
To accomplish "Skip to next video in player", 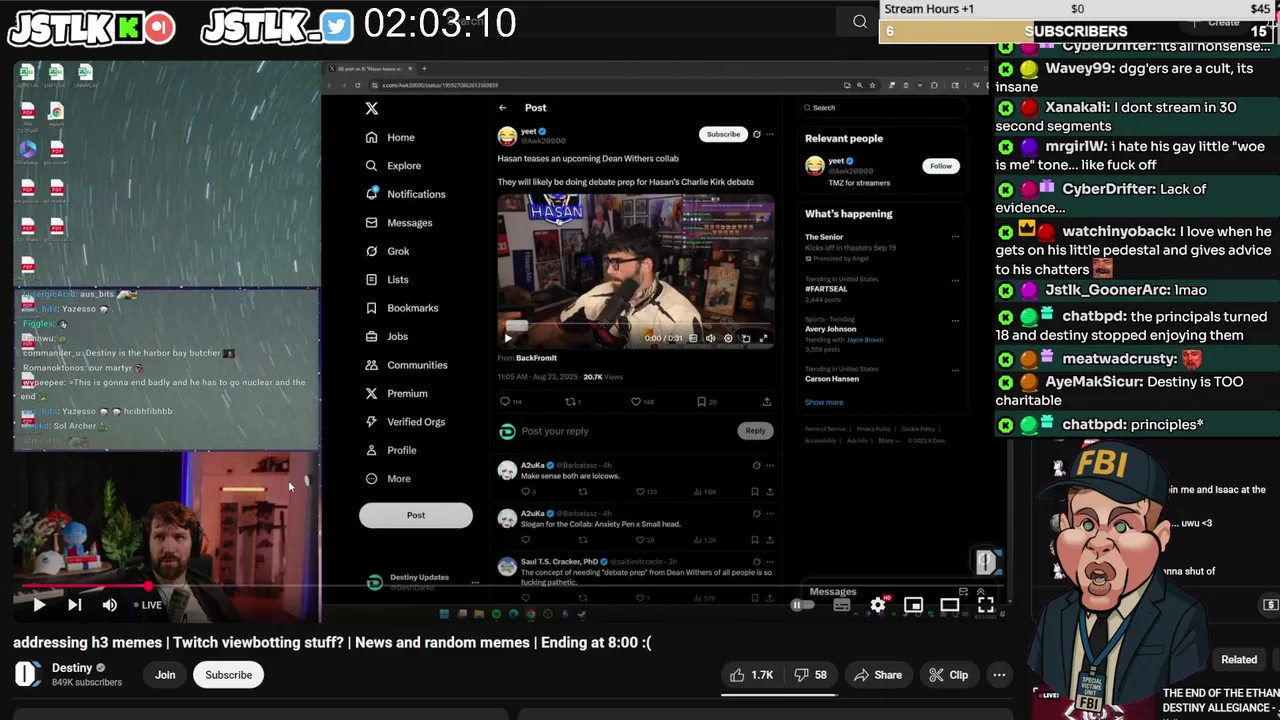I will point(74,604).
